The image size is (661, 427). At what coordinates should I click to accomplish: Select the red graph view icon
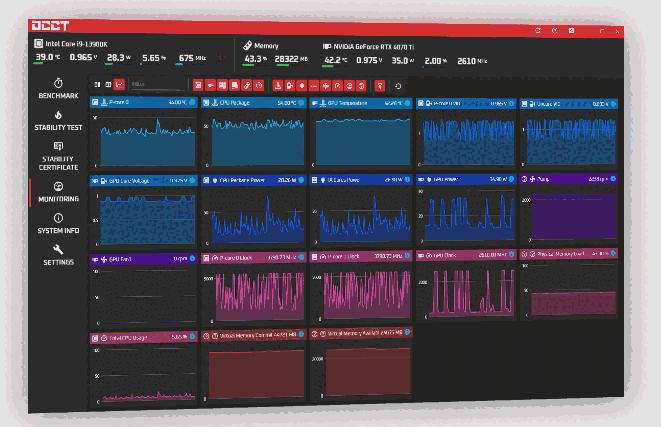click(x=120, y=85)
